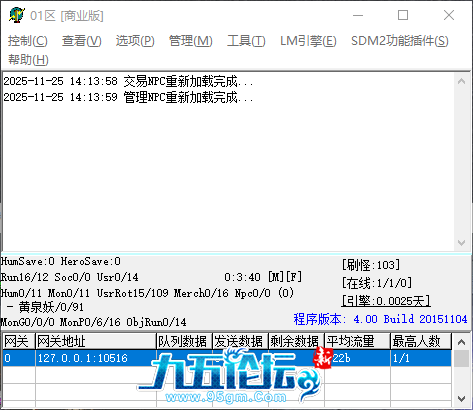This screenshot has height=410, width=473.
Task: Click the 22b average traffic cell
Action: point(357,358)
